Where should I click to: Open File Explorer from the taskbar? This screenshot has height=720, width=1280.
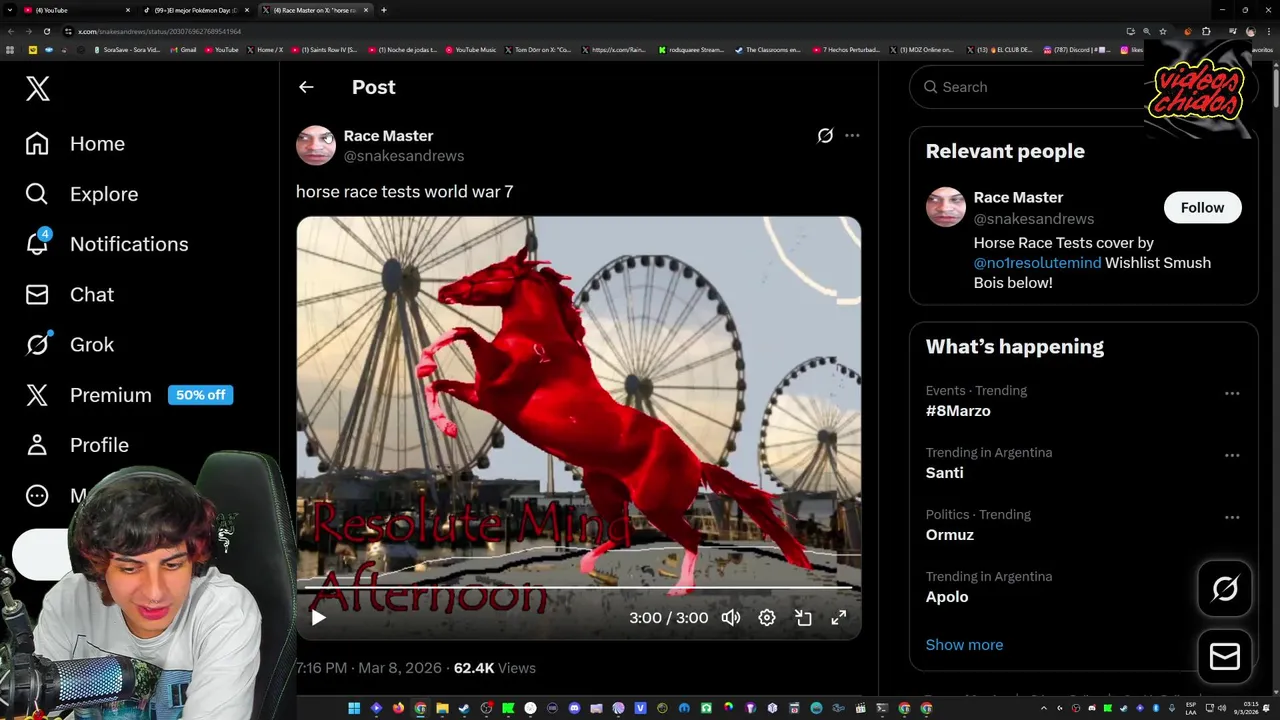coord(442,709)
